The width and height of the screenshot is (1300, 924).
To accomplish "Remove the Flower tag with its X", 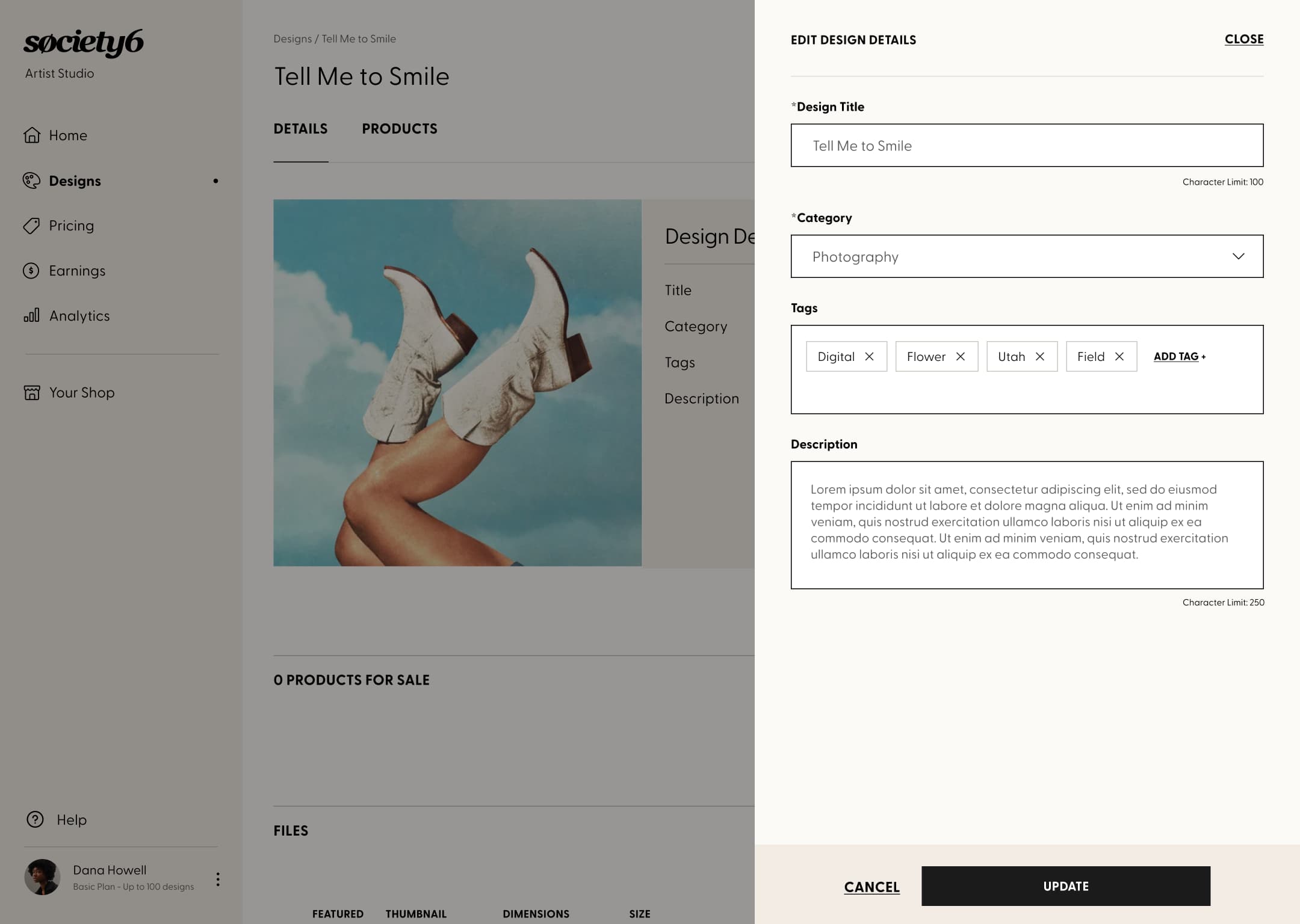I will pos(961,357).
